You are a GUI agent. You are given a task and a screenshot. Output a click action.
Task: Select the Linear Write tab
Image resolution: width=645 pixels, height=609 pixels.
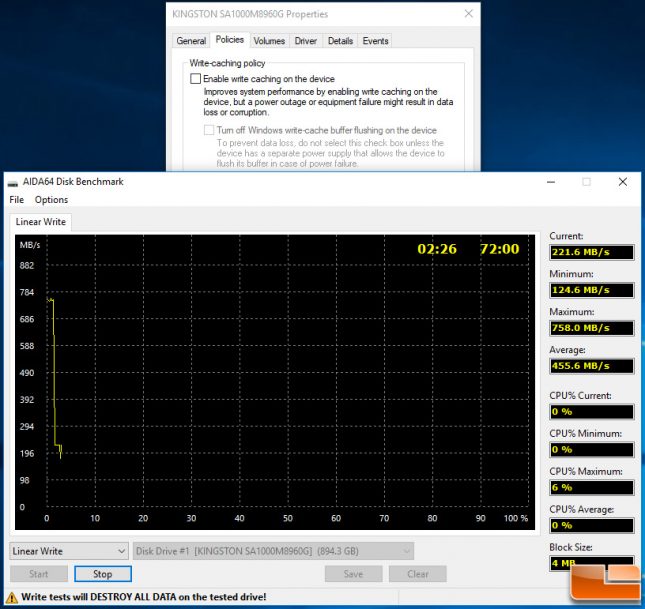(x=41, y=222)
